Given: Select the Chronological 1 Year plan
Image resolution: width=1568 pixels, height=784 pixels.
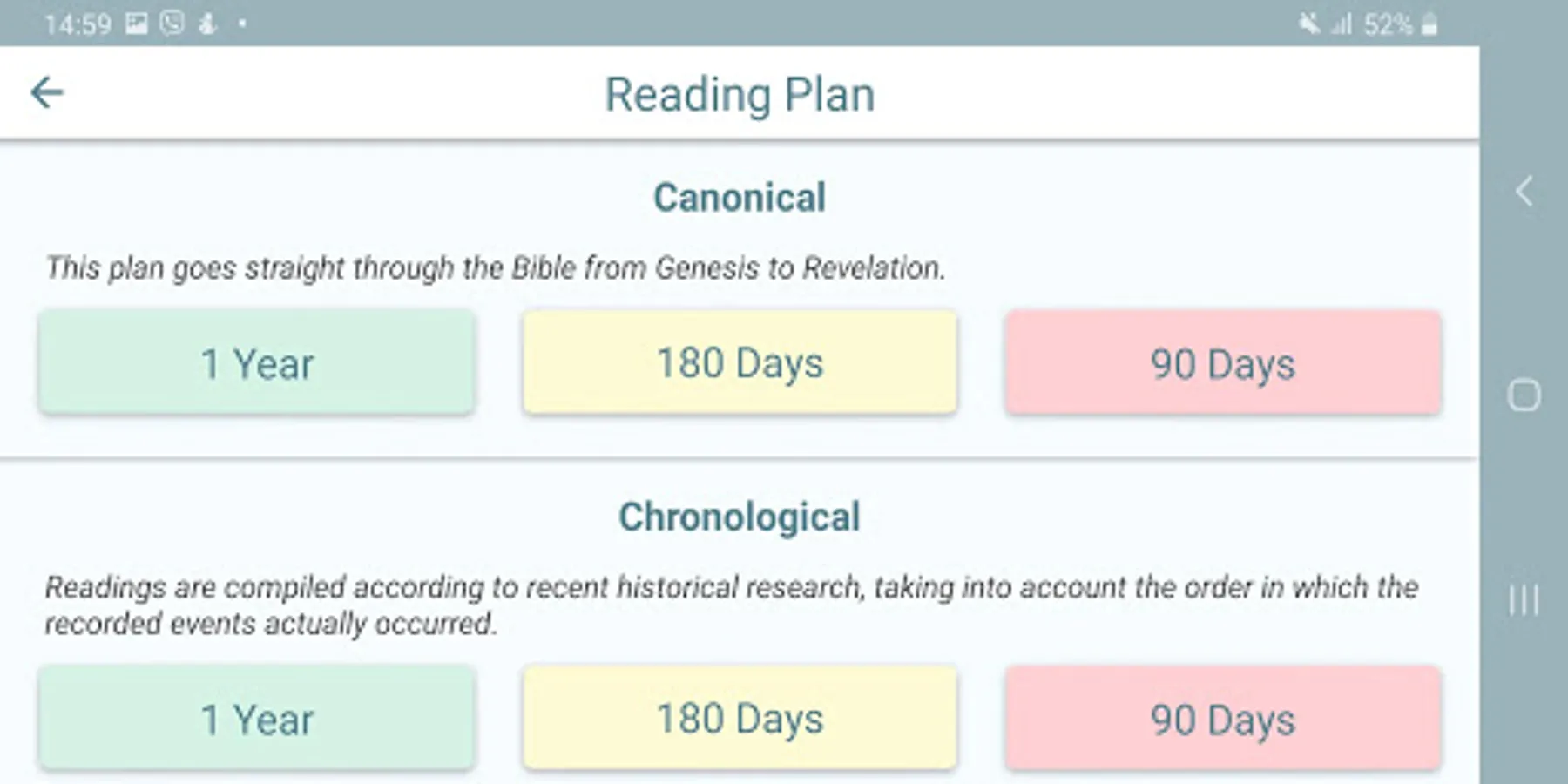Looking at the screenshot, I should (257, 719).
